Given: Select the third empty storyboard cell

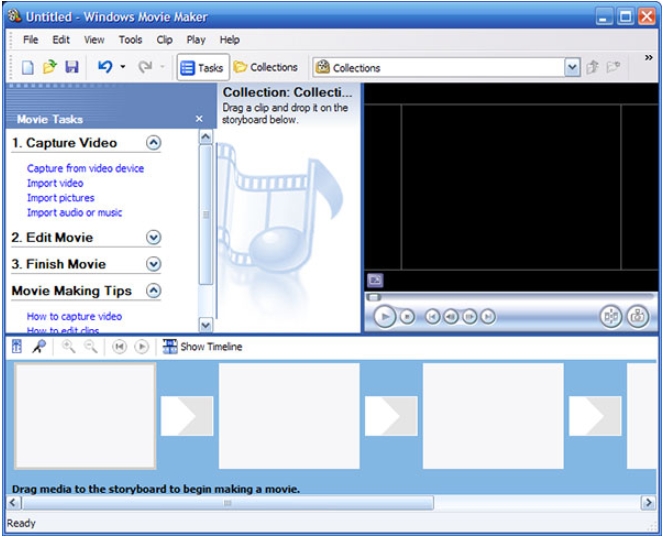Looking at the screenshot, I should (x=493, y=416).
